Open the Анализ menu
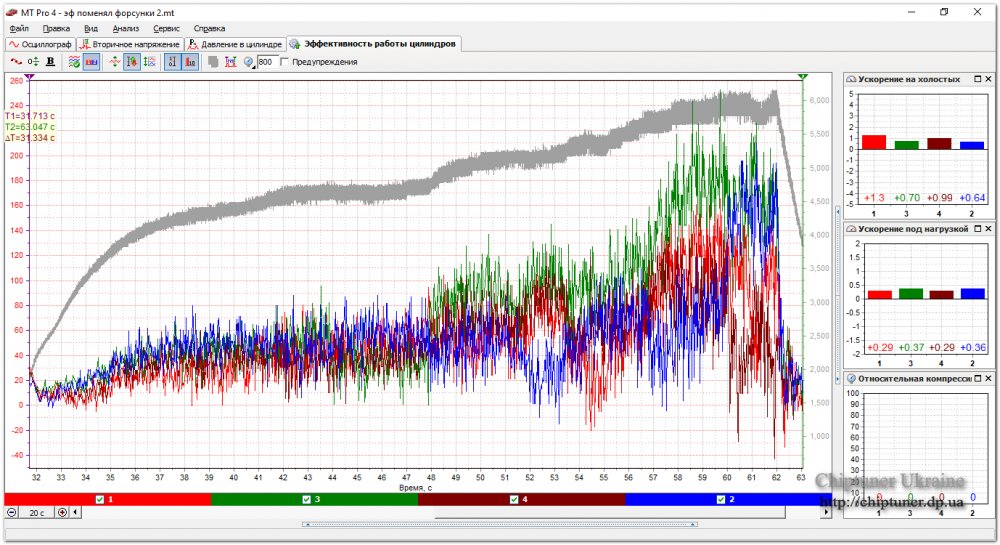The image size is (1000, 545). click(x=126, y=29)
